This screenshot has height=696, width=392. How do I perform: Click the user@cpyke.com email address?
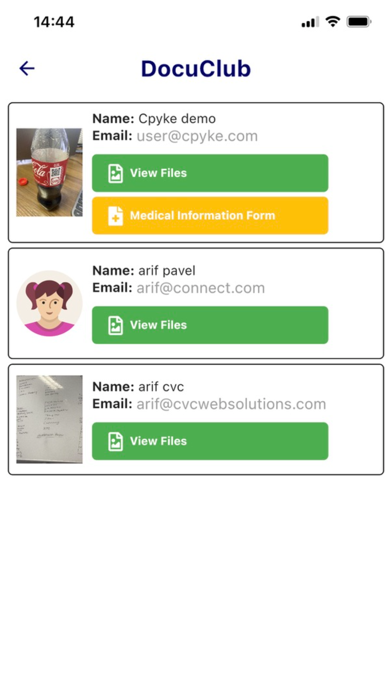pyautogui.click(x=197, y=136)
